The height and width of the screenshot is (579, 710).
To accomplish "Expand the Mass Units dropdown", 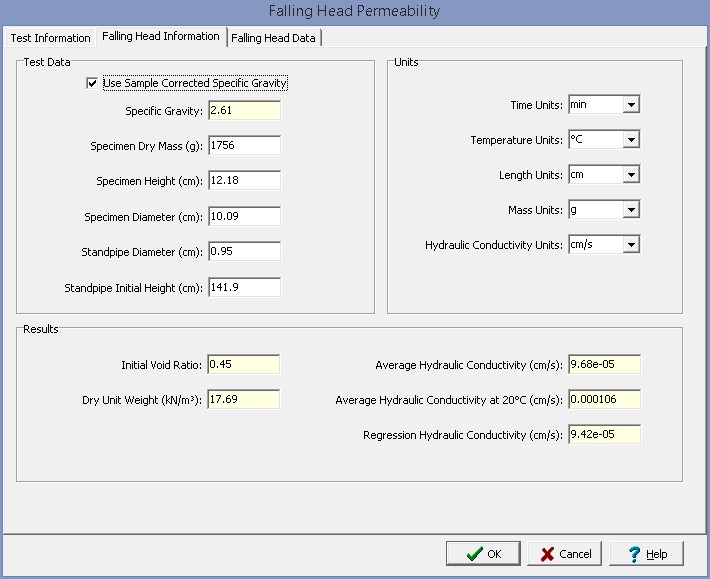I will pyautogui.click(x=630, y=210).
